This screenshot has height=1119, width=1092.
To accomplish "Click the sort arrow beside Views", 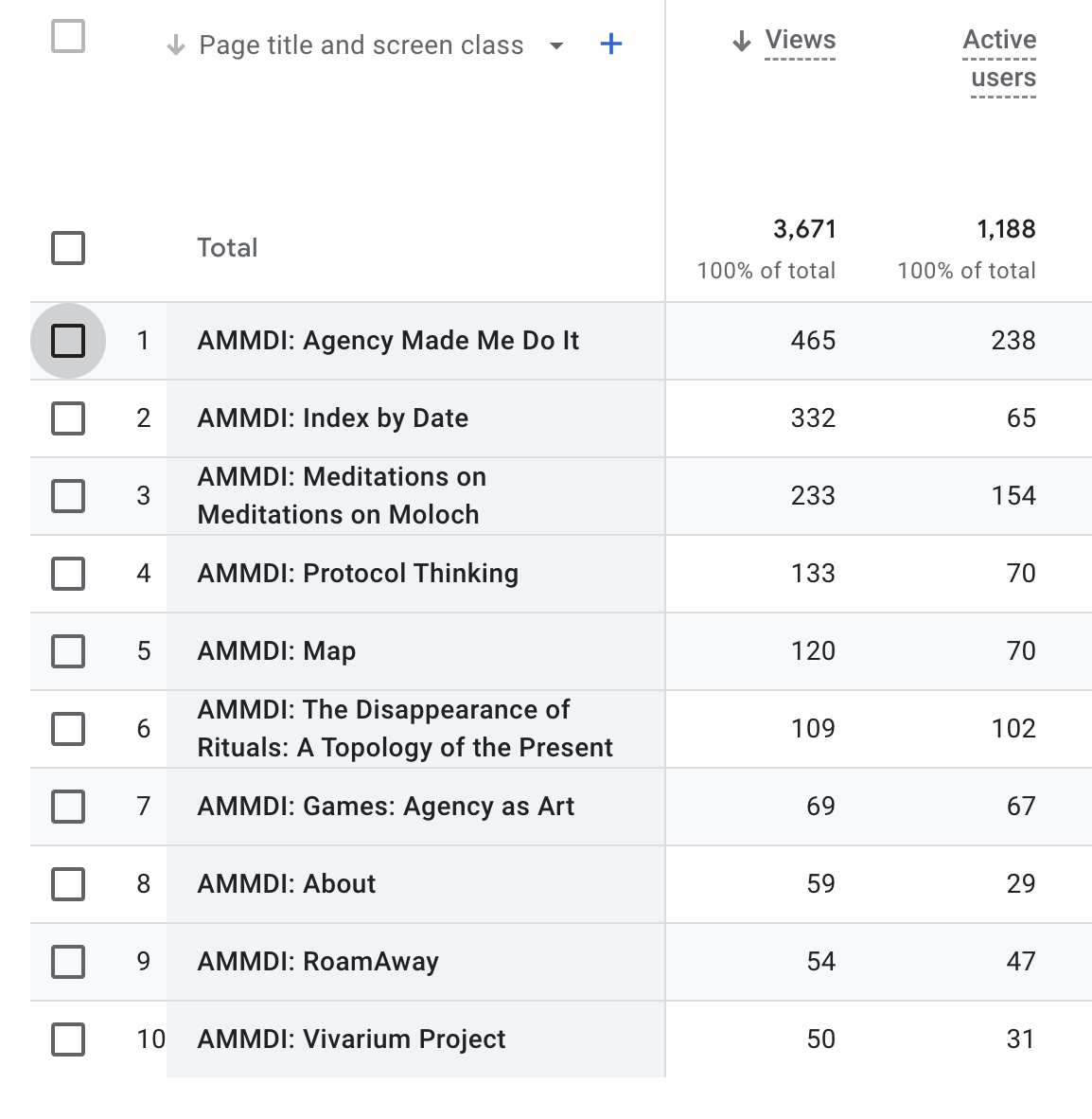I will 742,41.
